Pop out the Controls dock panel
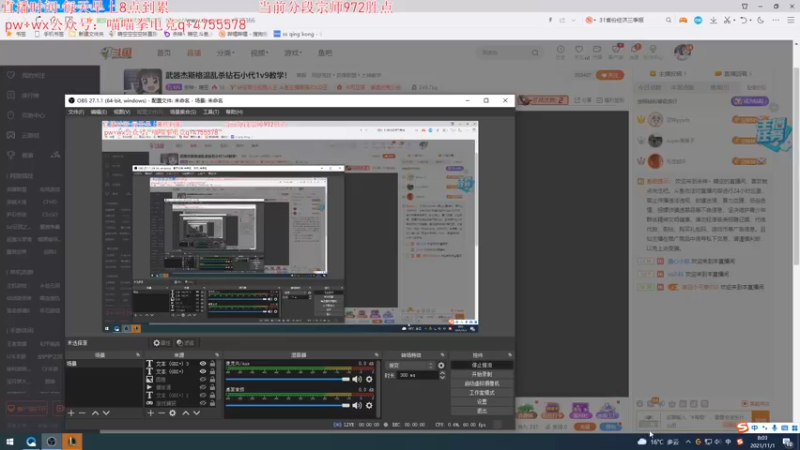Image resolution: width=800 pixels, height=450 pixels. [x=510, y=355]
